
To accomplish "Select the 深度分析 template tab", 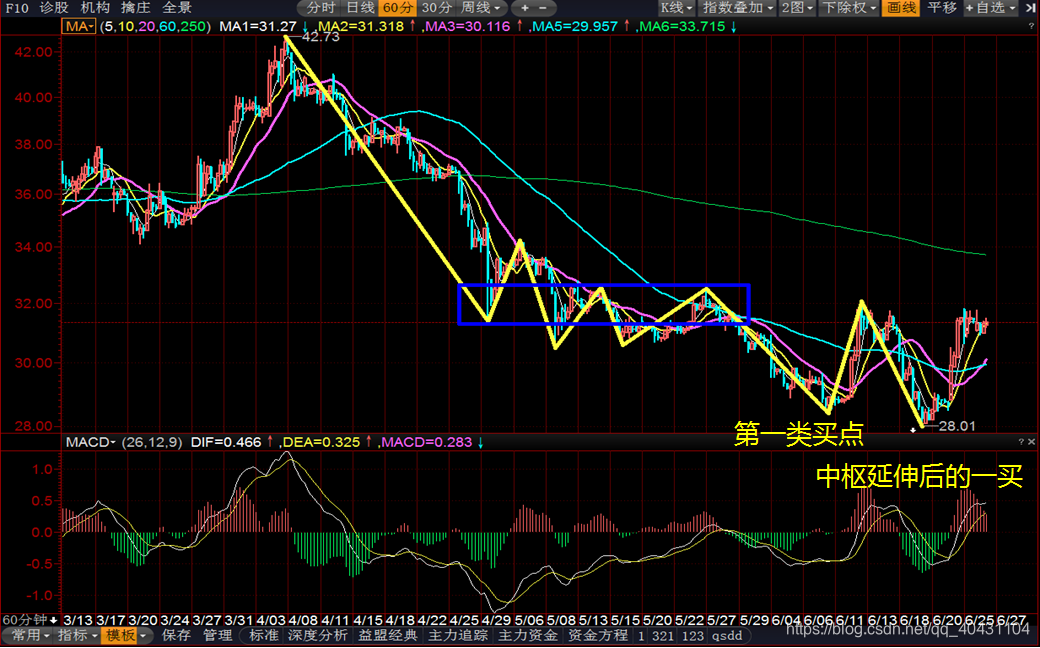I will [317, 635].
